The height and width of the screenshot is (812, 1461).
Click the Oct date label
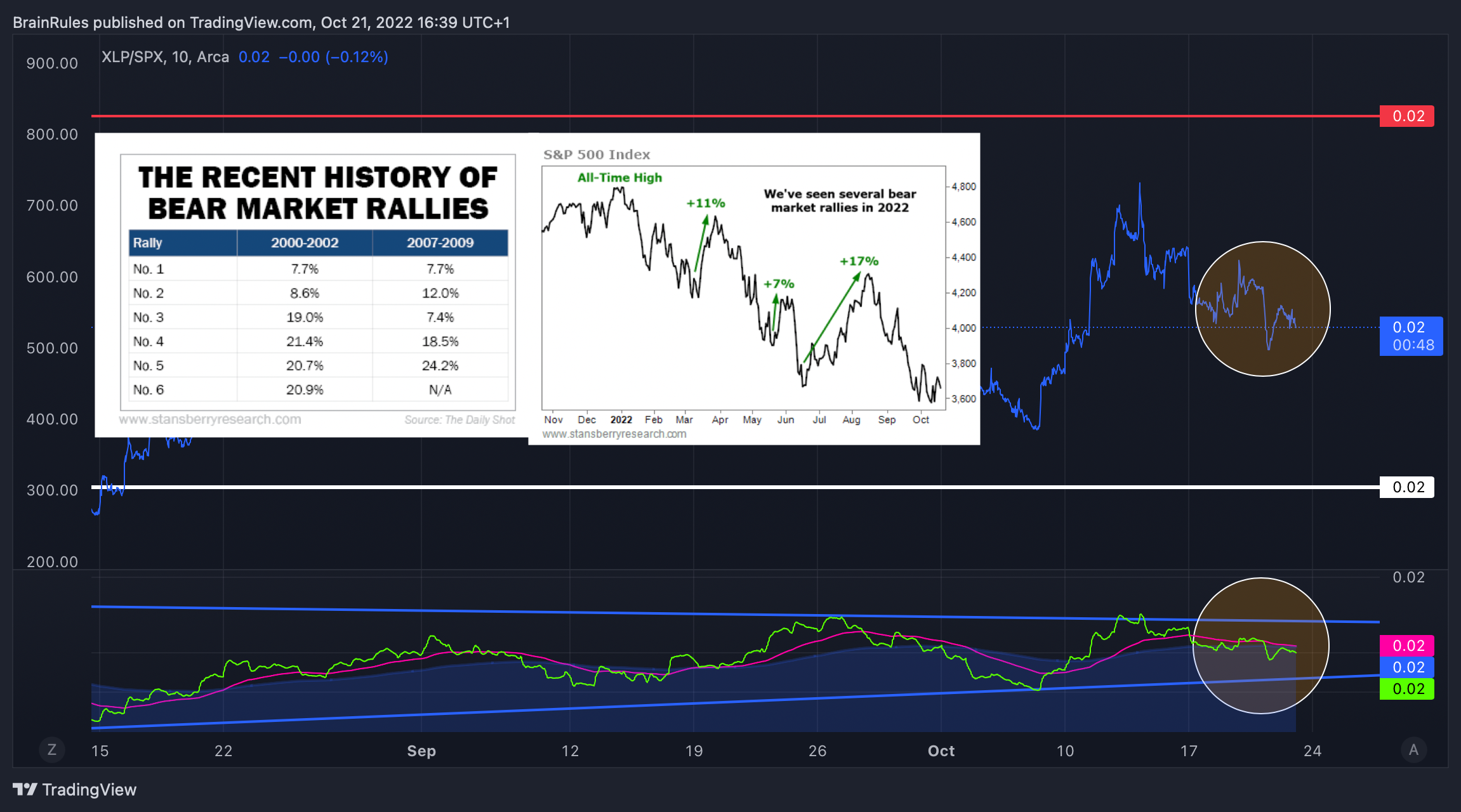941,751
